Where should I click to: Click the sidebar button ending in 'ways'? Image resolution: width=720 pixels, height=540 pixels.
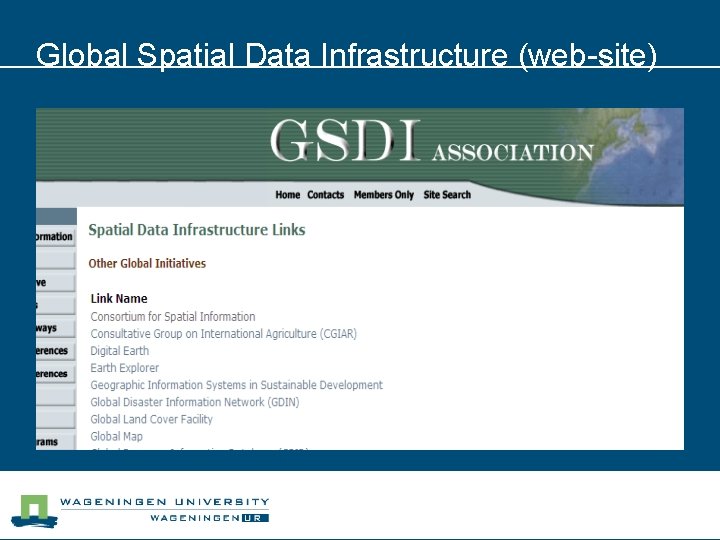[x=56, y=328]
